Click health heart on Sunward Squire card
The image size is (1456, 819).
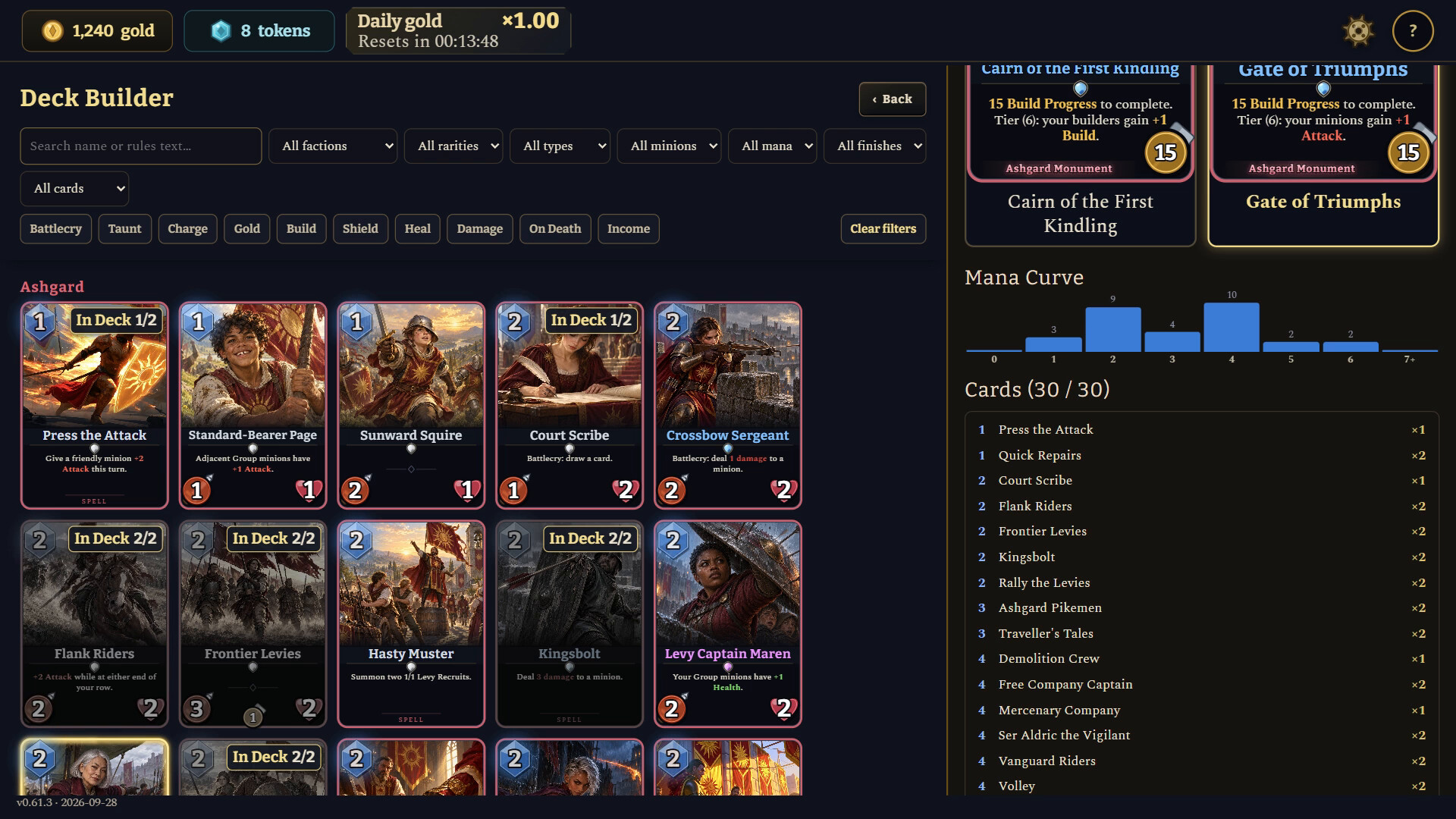coord(467,490)
